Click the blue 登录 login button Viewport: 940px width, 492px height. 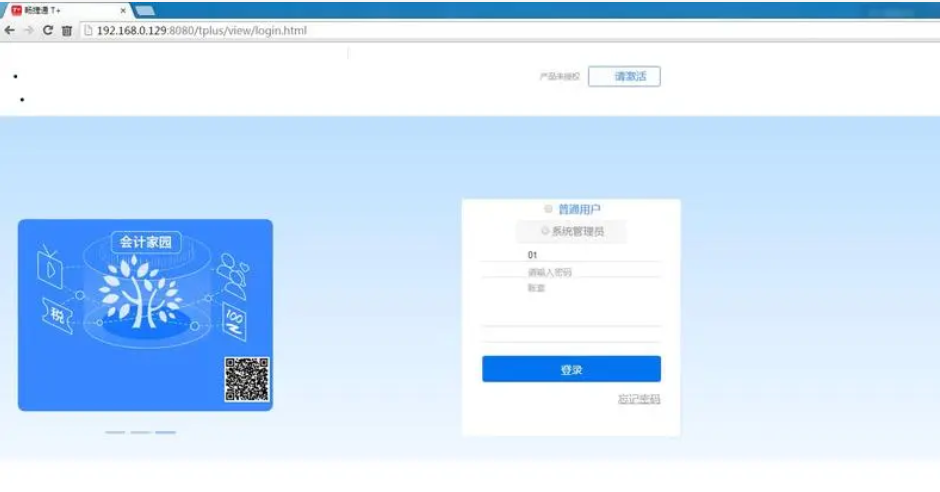click(571, 369)
